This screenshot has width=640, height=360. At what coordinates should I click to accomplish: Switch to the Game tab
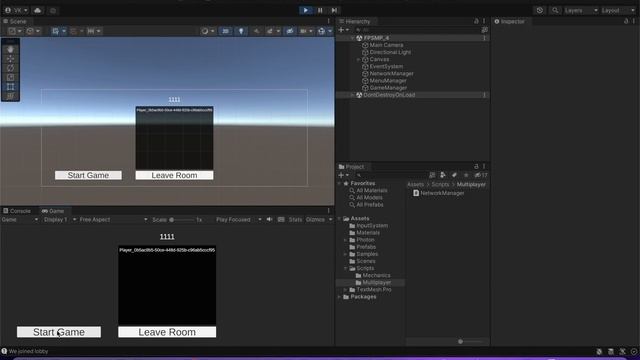click(x=53, y=211)
